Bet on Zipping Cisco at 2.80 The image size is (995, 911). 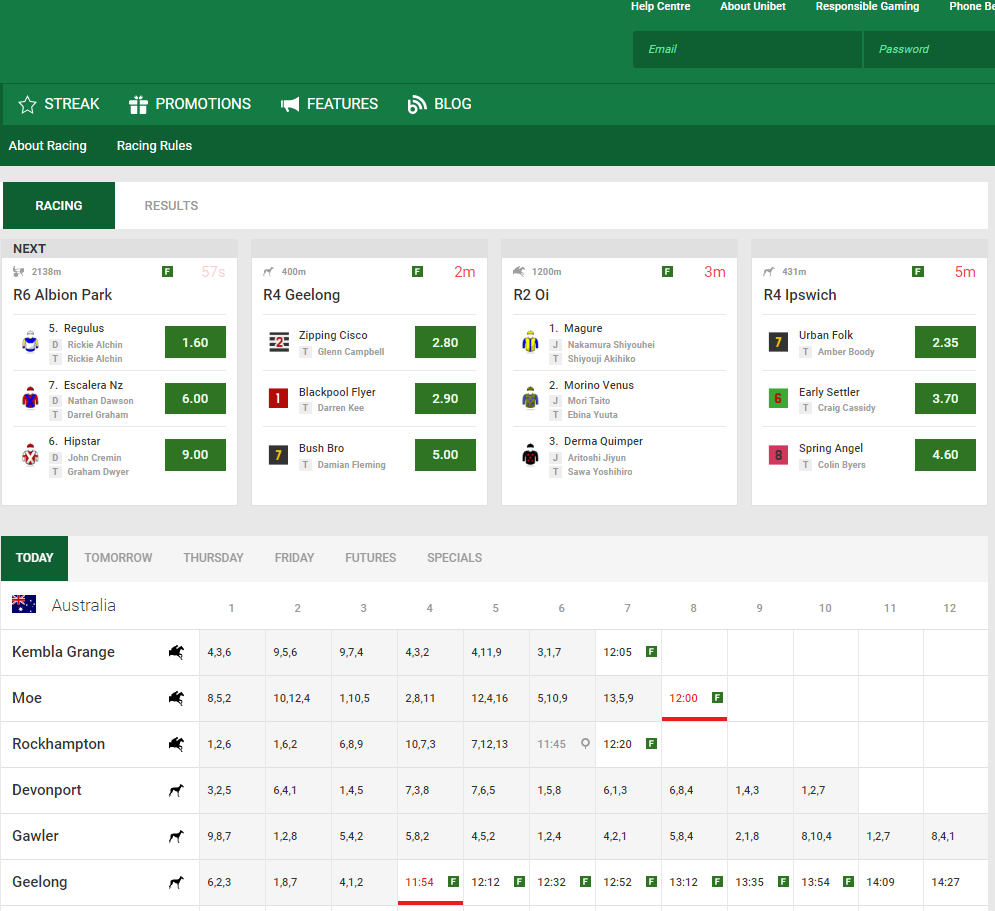click(445, 342)
